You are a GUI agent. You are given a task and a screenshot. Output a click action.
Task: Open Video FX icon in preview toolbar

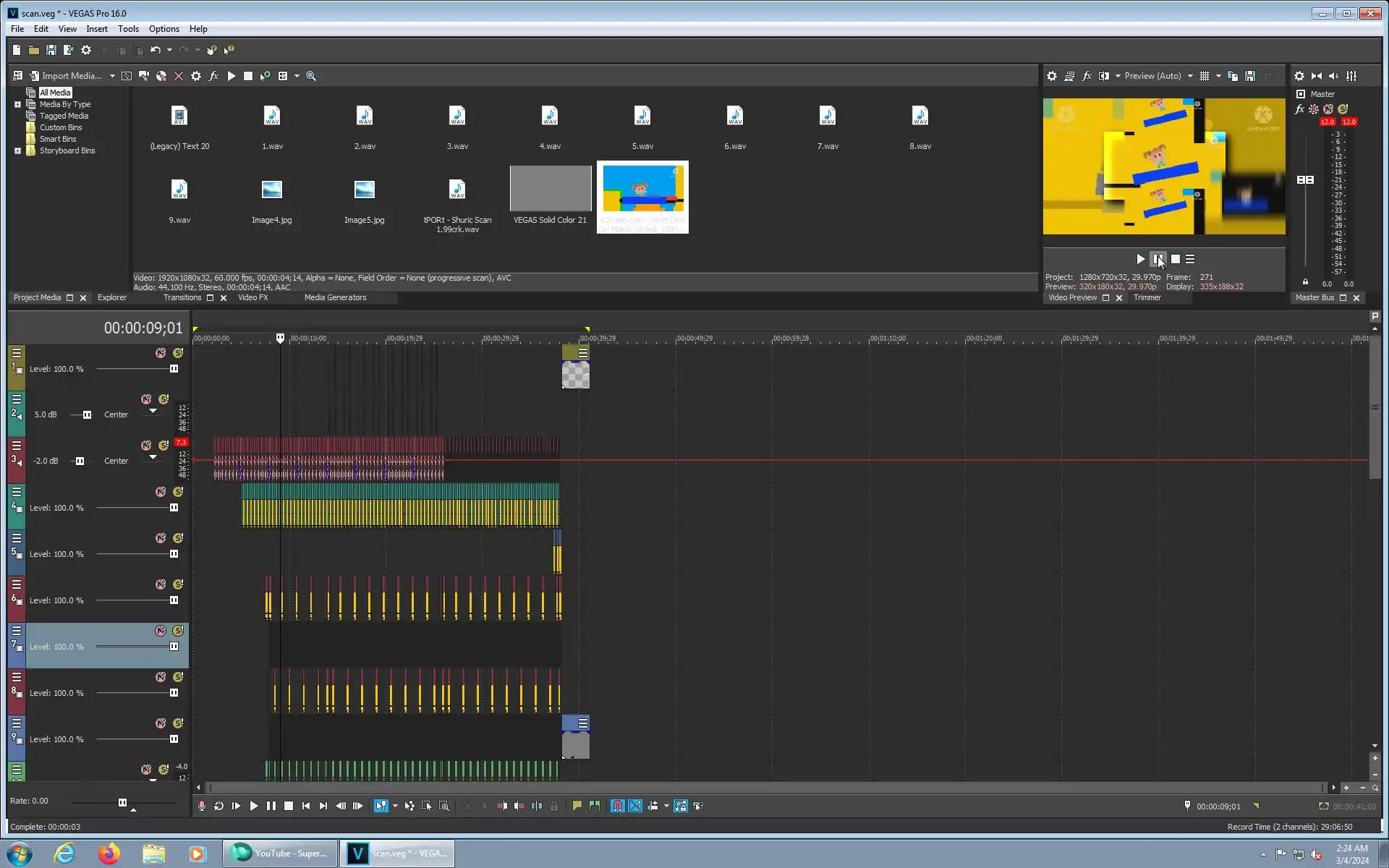(x=1087, y=76)
